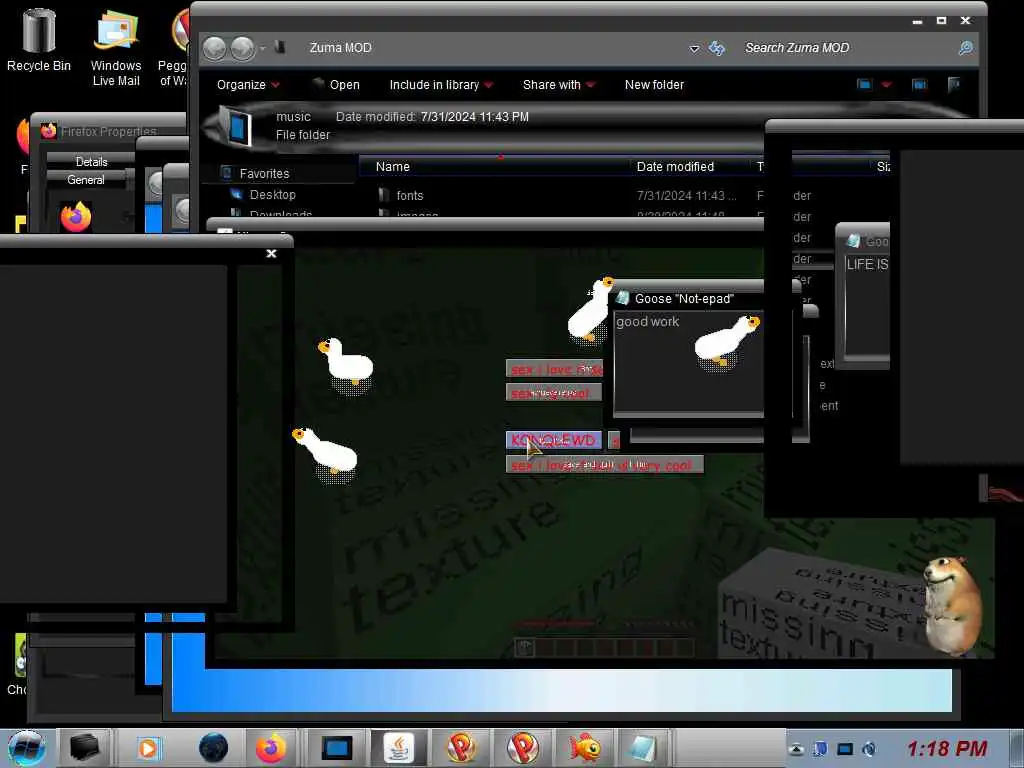The width and height of the screenshot is (1024, 768).
Task: Open the Peggle icon beside the Java icon
Action: pyautogui.click(x=460, y=748)
